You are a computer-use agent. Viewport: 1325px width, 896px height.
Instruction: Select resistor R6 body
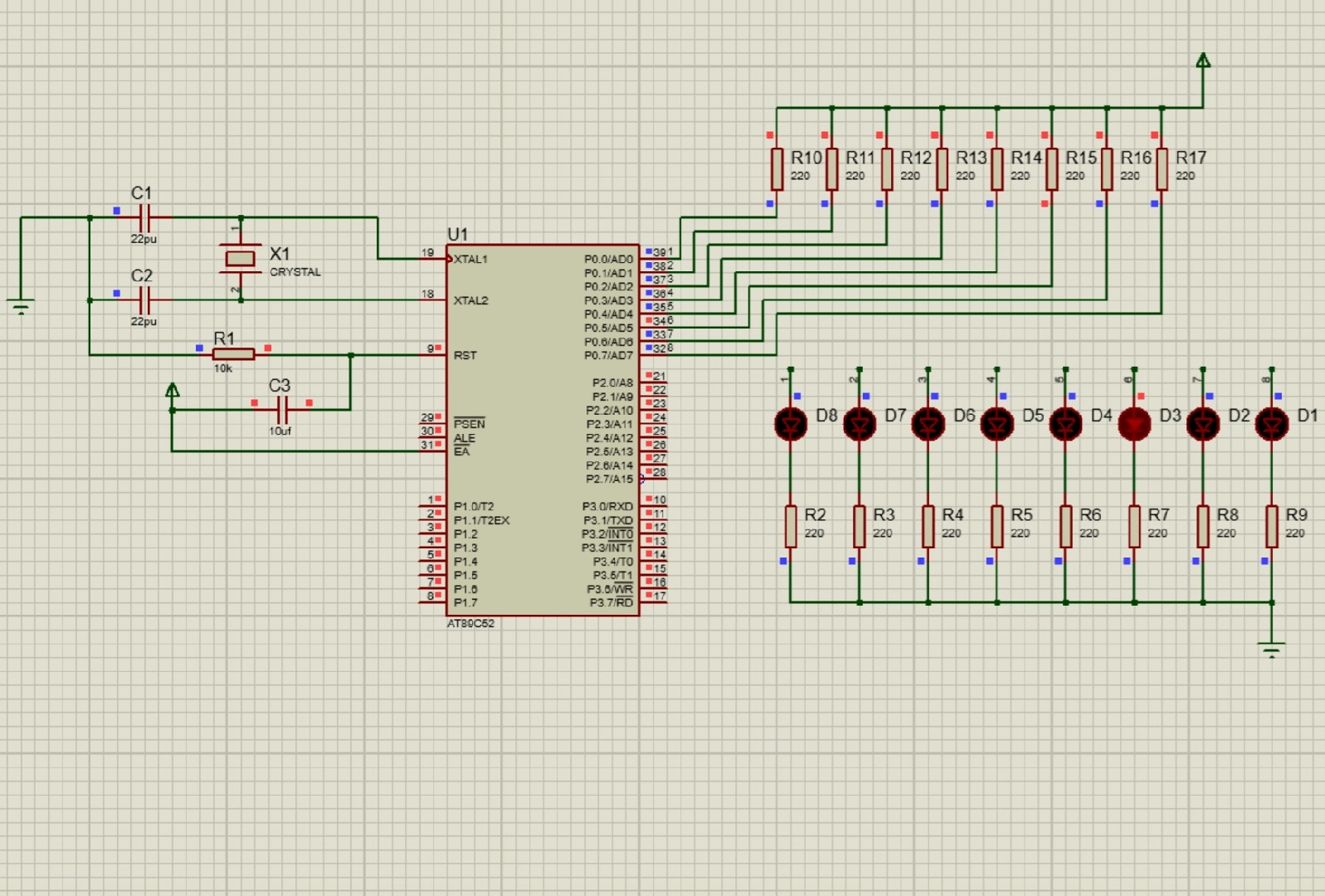[1066, 527]
